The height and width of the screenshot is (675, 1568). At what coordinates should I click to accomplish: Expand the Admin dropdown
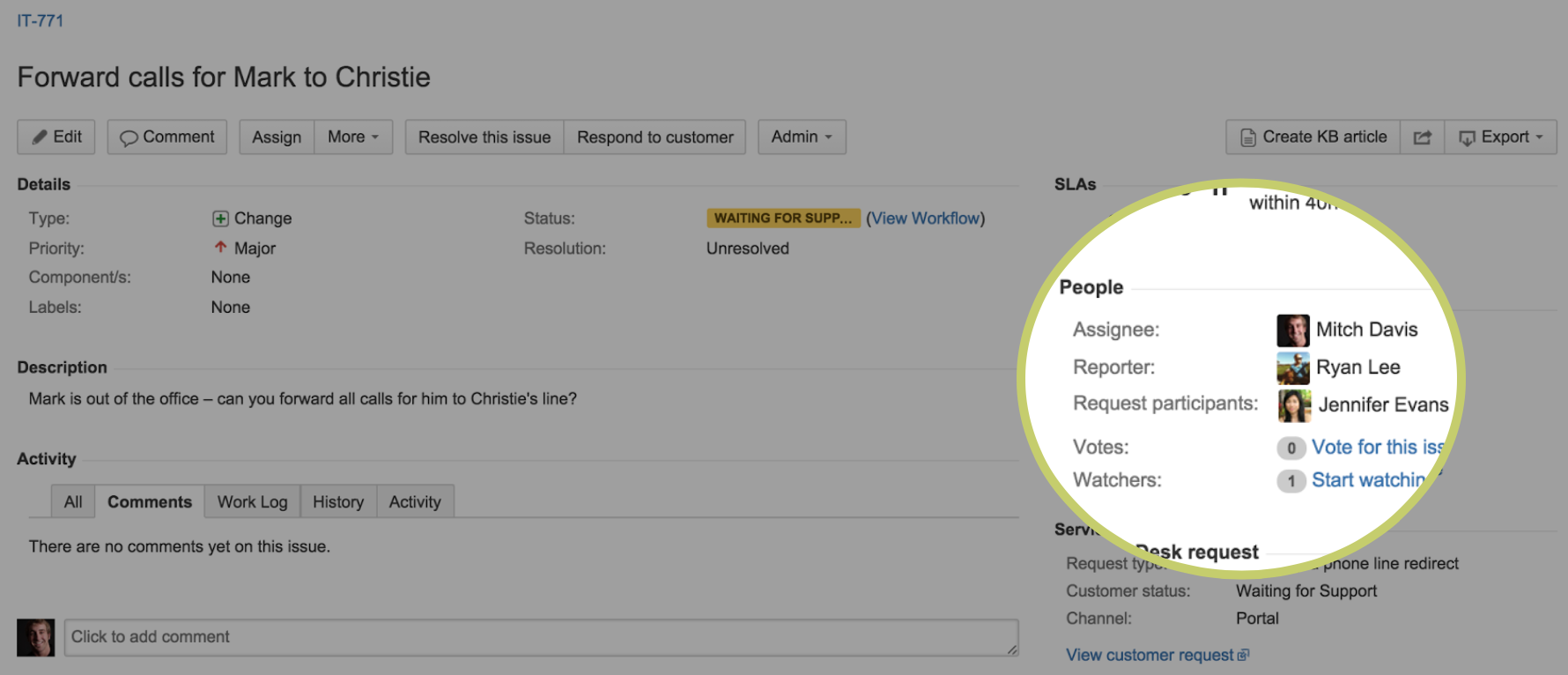point(802,137)
